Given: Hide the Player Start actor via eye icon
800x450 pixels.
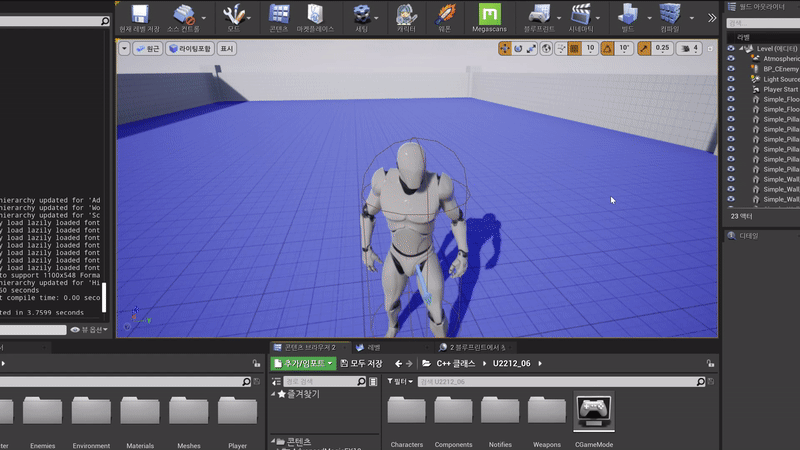Looking at the screenshot, I should click(x=731, y=89).
